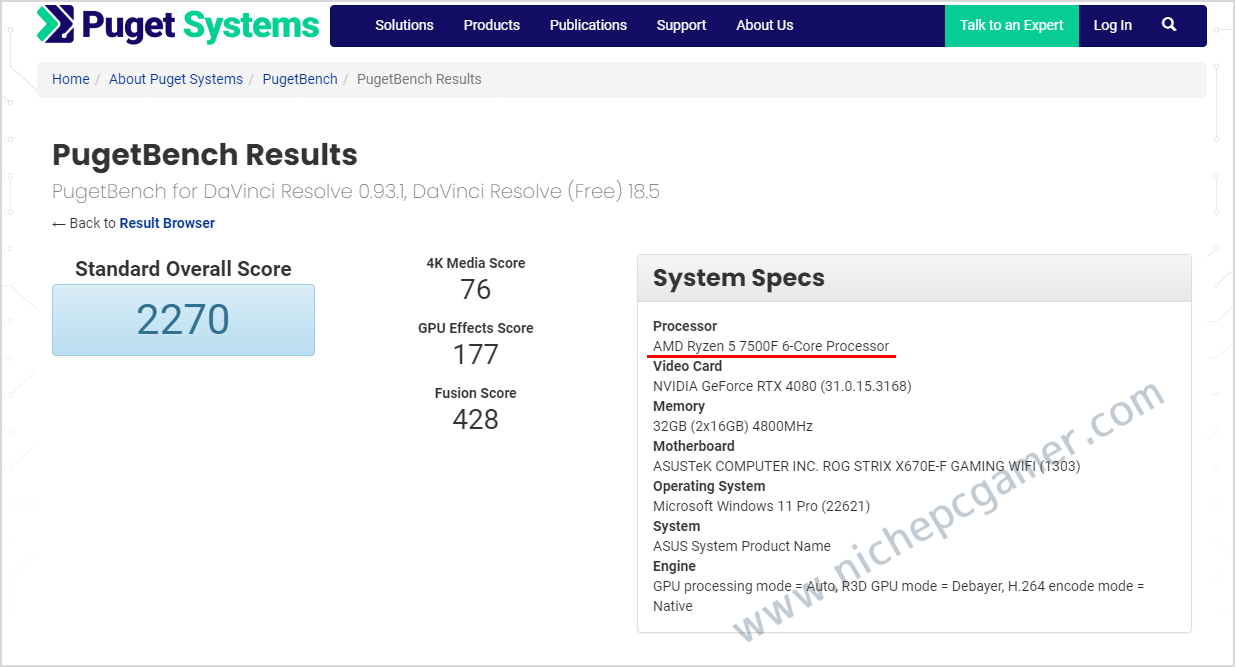Viewport: 1235px width, 667px height.
Task: Click AMD Ryzen 5 7500F processor text
Action: click(771, 346)
